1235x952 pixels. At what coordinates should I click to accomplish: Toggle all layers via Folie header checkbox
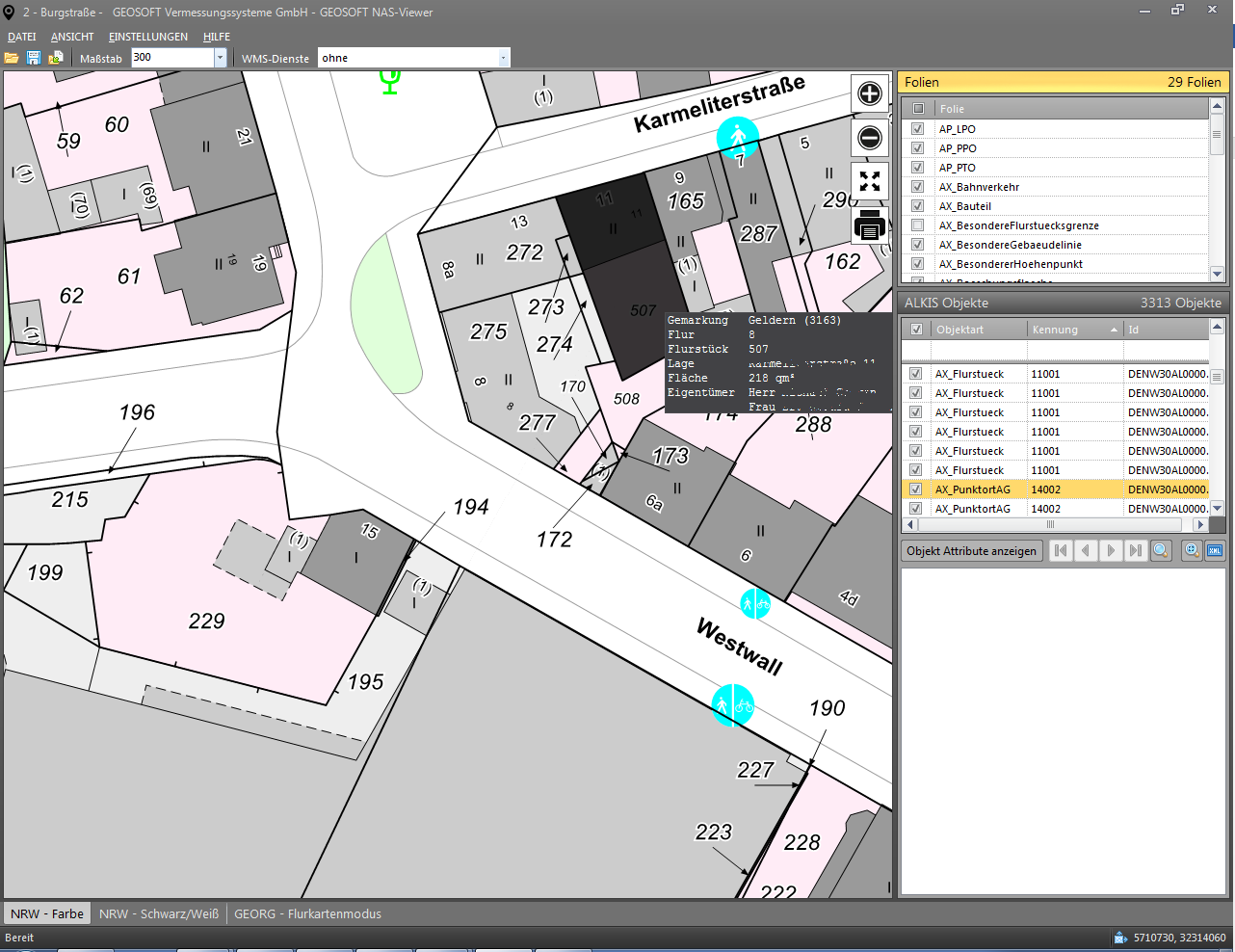(918, 109)
